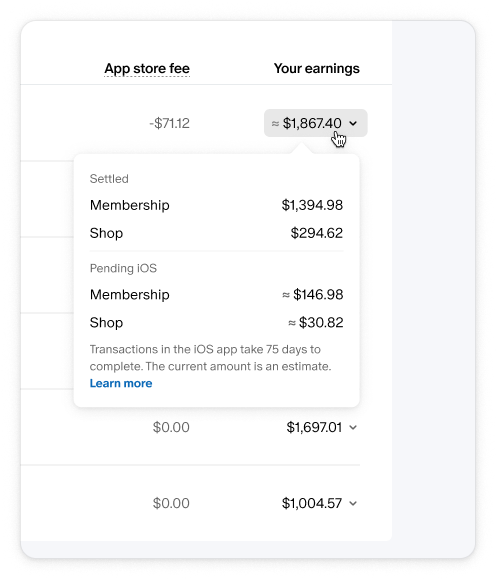Click the Learn more link

[121, 383]
